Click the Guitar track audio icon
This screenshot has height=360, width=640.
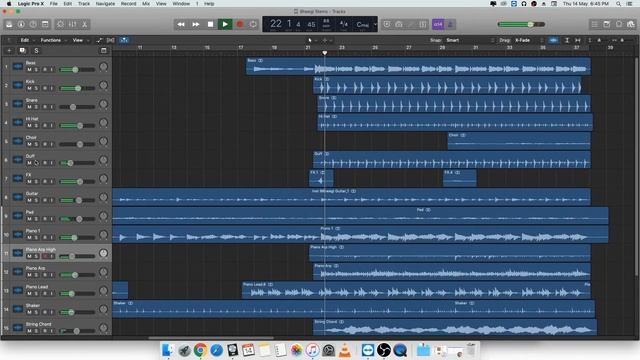18,197
